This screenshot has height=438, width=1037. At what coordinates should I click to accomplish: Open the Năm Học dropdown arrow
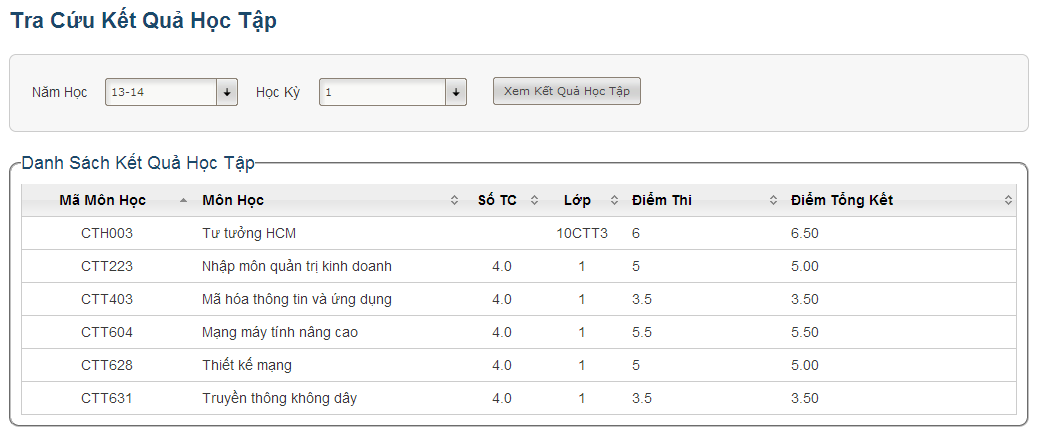pyautogui.click(x=227, y=93)
